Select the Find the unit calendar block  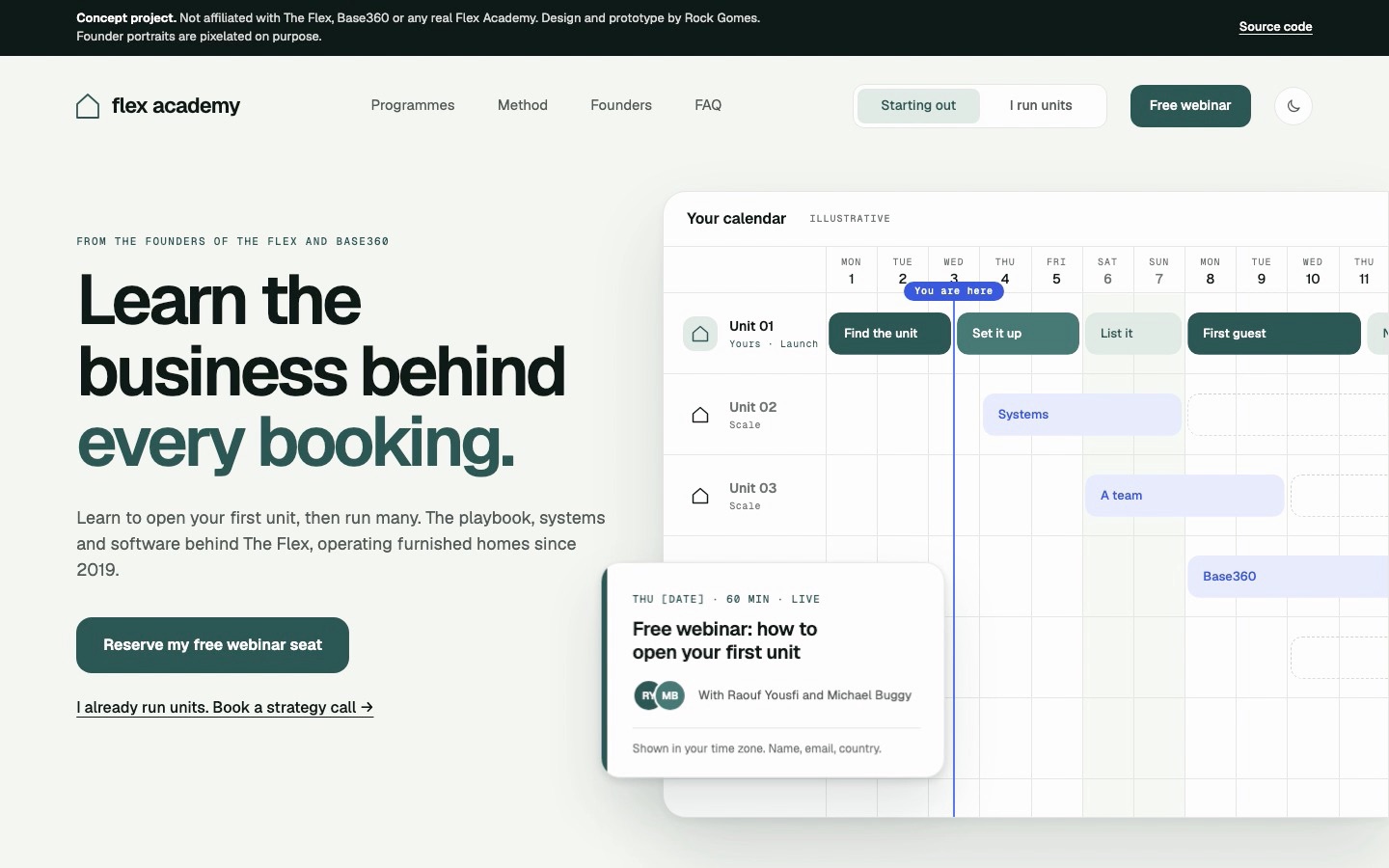click(x=889, y=334)
